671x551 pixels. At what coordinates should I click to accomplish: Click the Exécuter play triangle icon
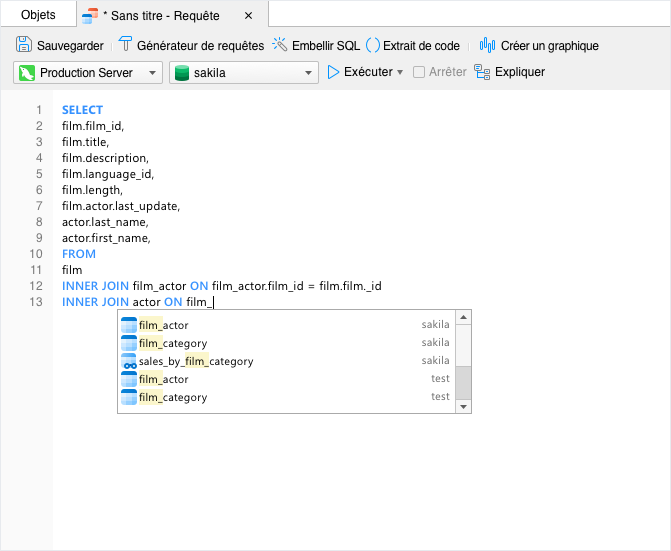click(333, 72)
